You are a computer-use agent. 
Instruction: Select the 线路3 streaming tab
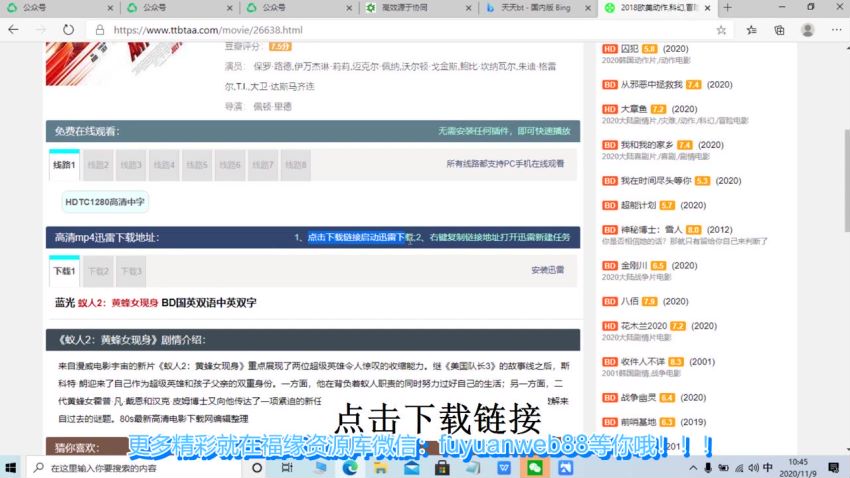(131, 165)
